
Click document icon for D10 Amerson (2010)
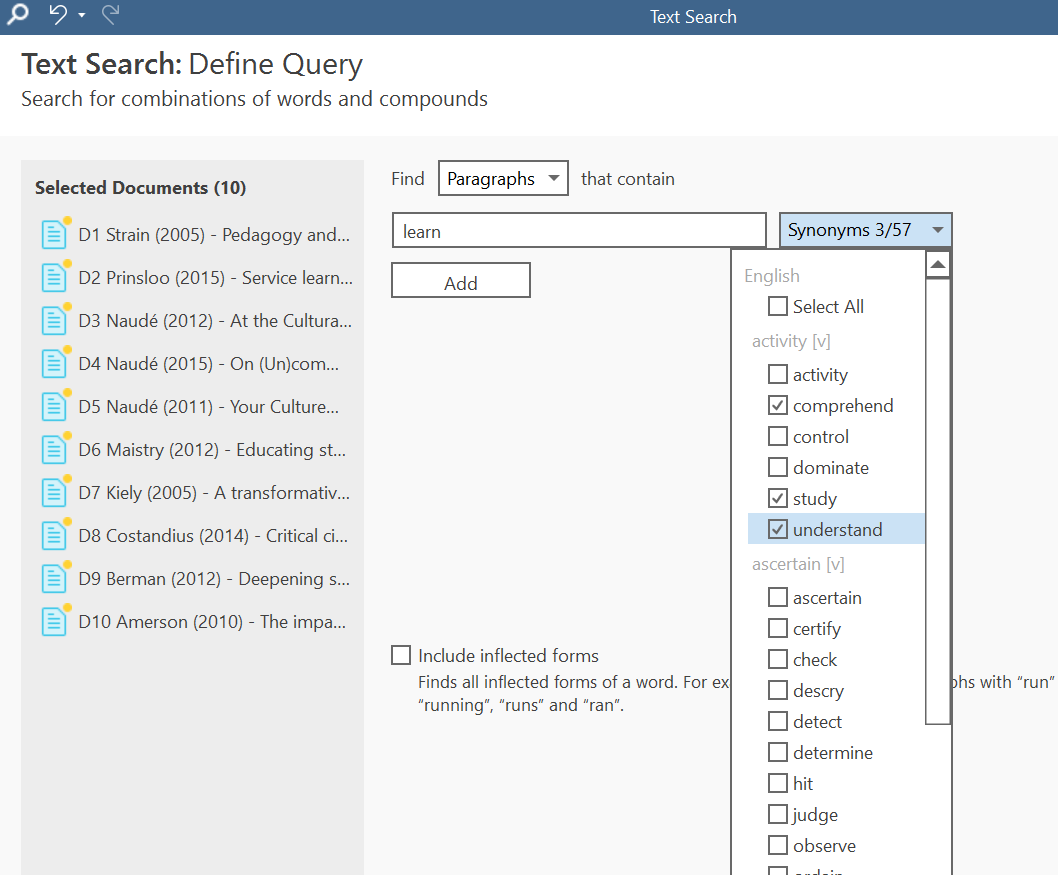point(54,622)
